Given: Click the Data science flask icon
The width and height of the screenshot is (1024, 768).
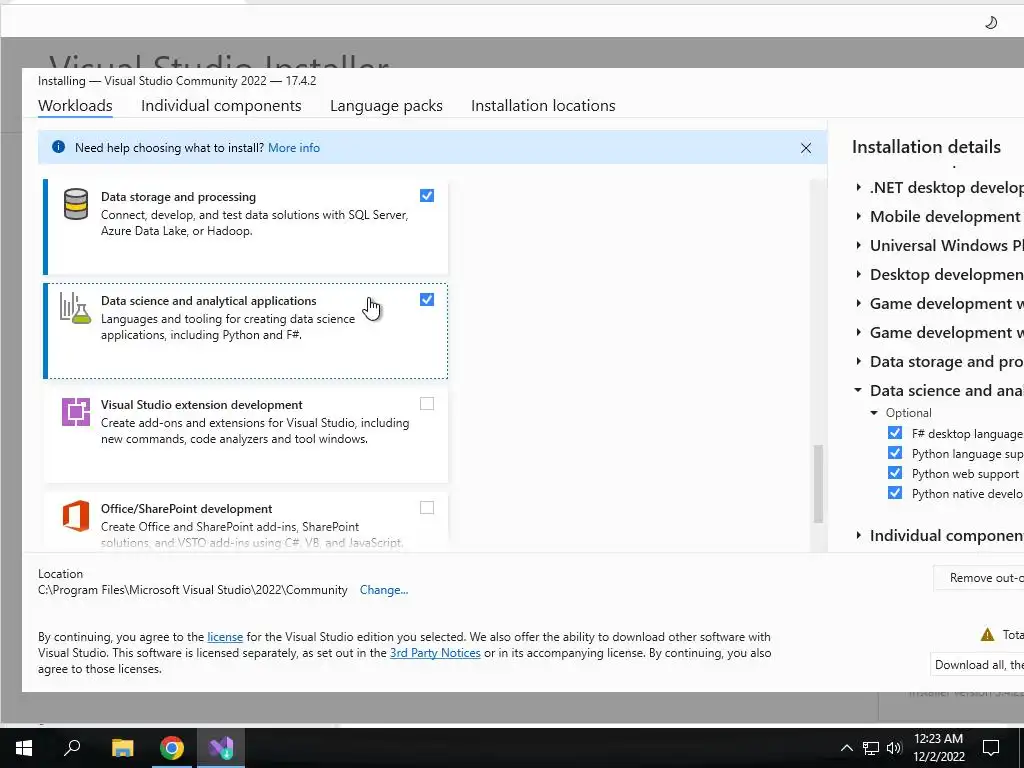Looking at the screenshot, I should (x=75, y=308).
